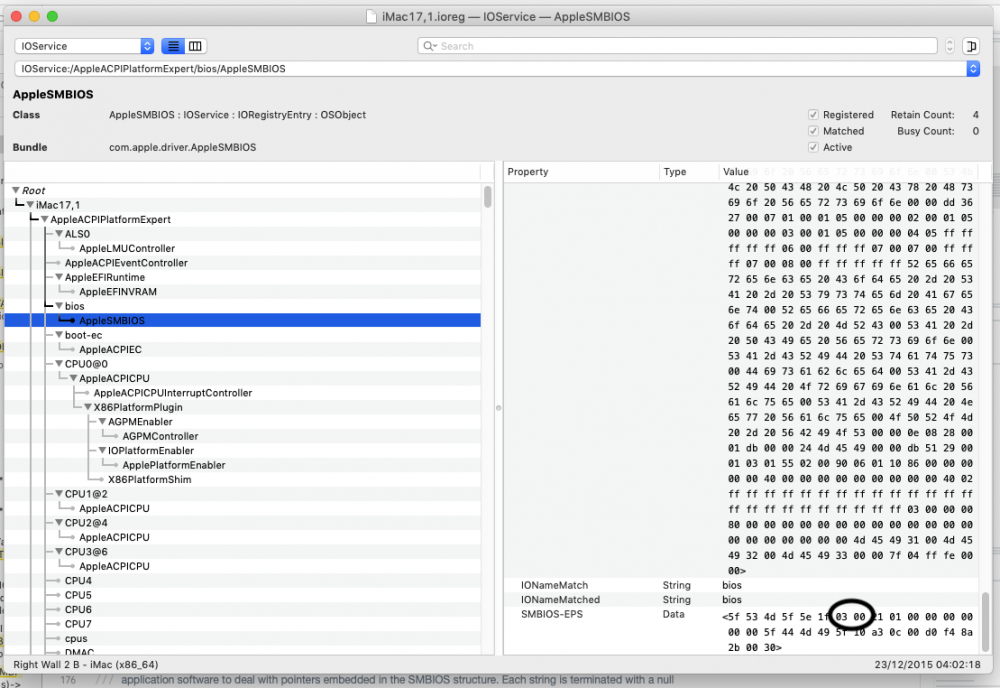Screen dimensions: 1000x688
Task: Collapse the X86PlatformPlugin node
Action: point(87,407)
